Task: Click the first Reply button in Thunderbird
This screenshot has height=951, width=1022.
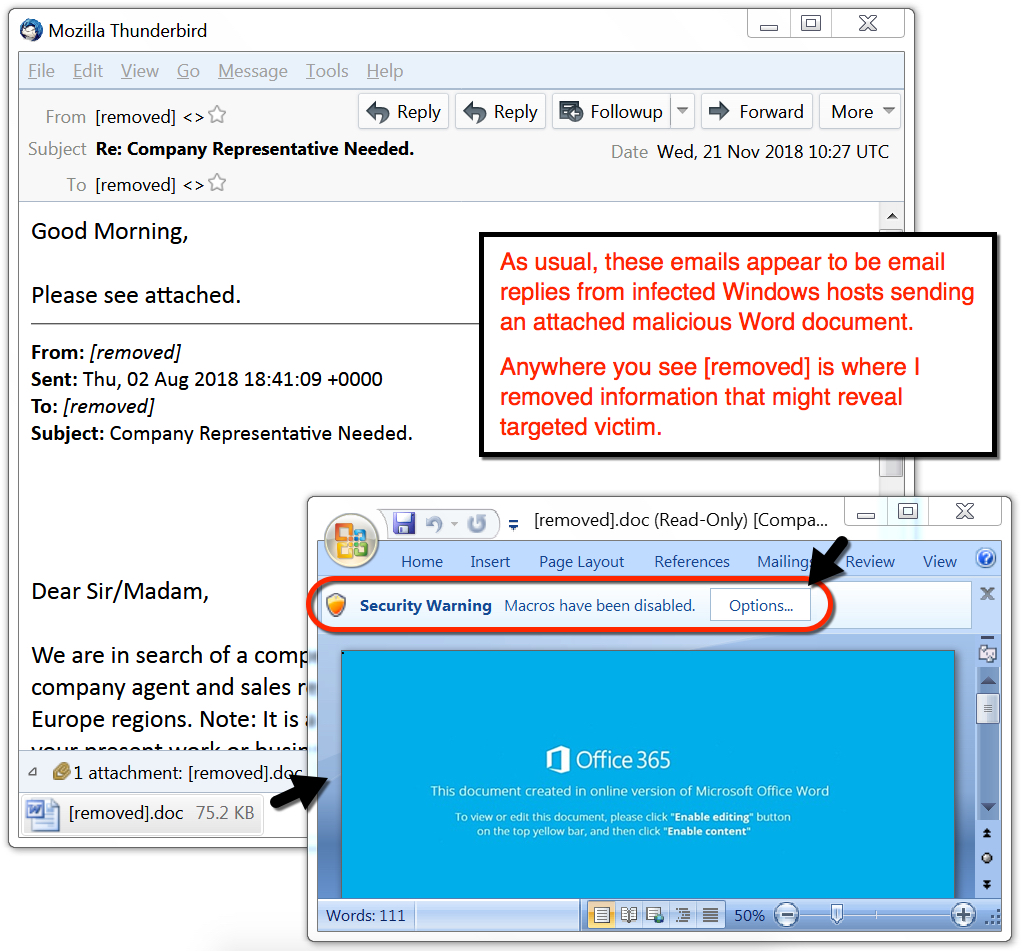Action: 403,111
